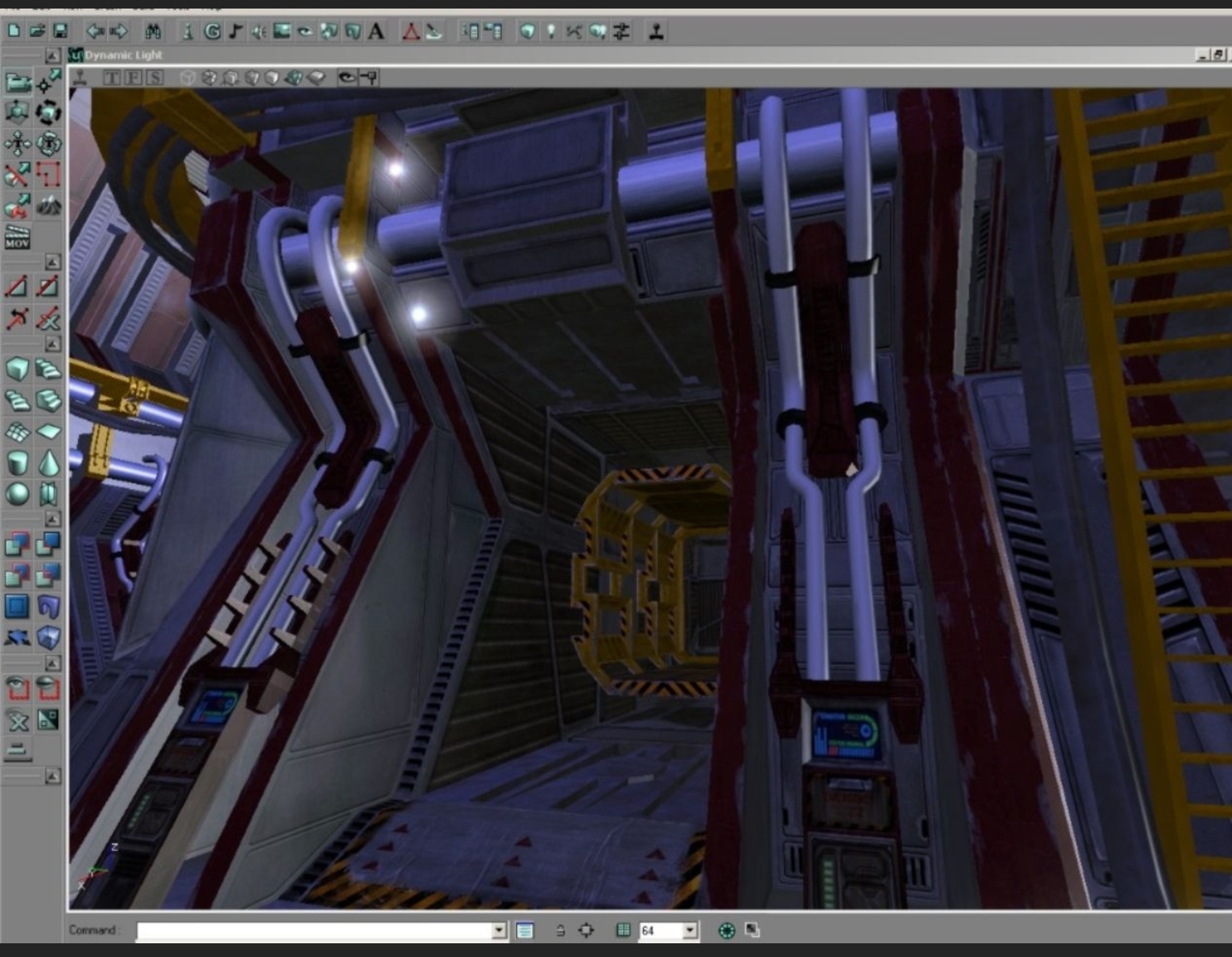Toggle realtime preview joystick in viewport bar

pos(80,78)
